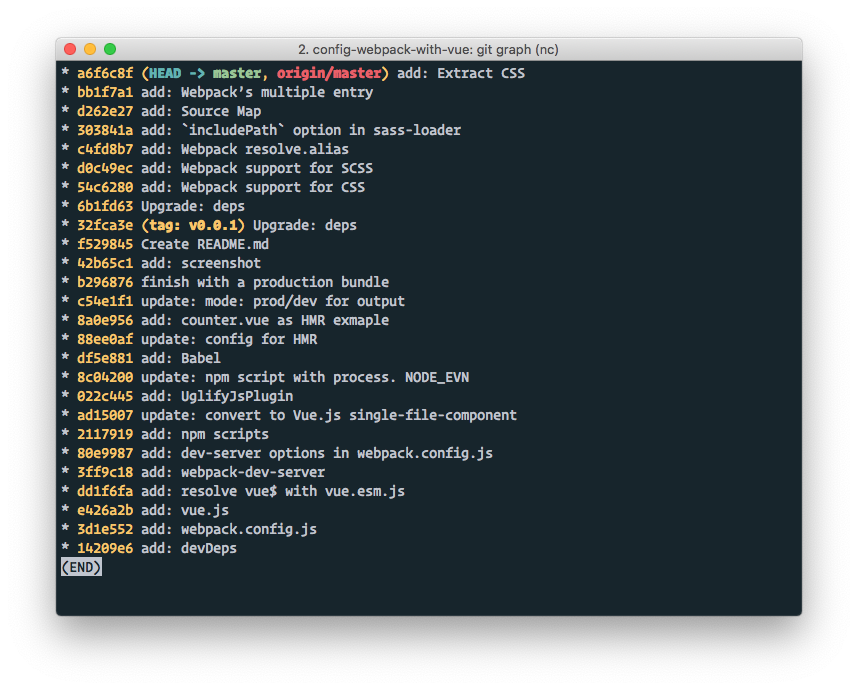The image size is (858, 690).
Task: Click 'update: mode: prod/dev for output'
Action: pos(273,301)
